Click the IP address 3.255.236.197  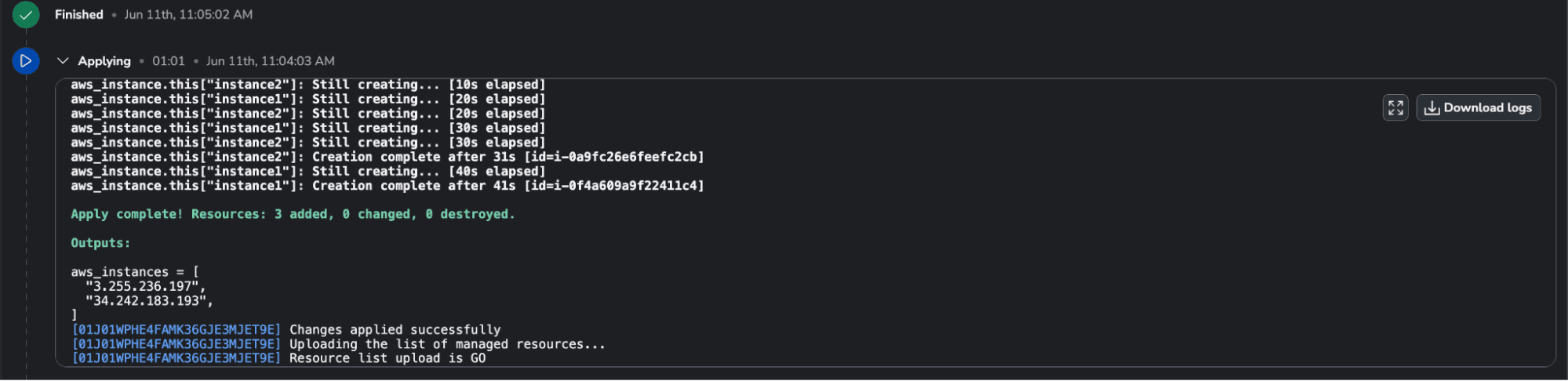(x=145, y=286)
